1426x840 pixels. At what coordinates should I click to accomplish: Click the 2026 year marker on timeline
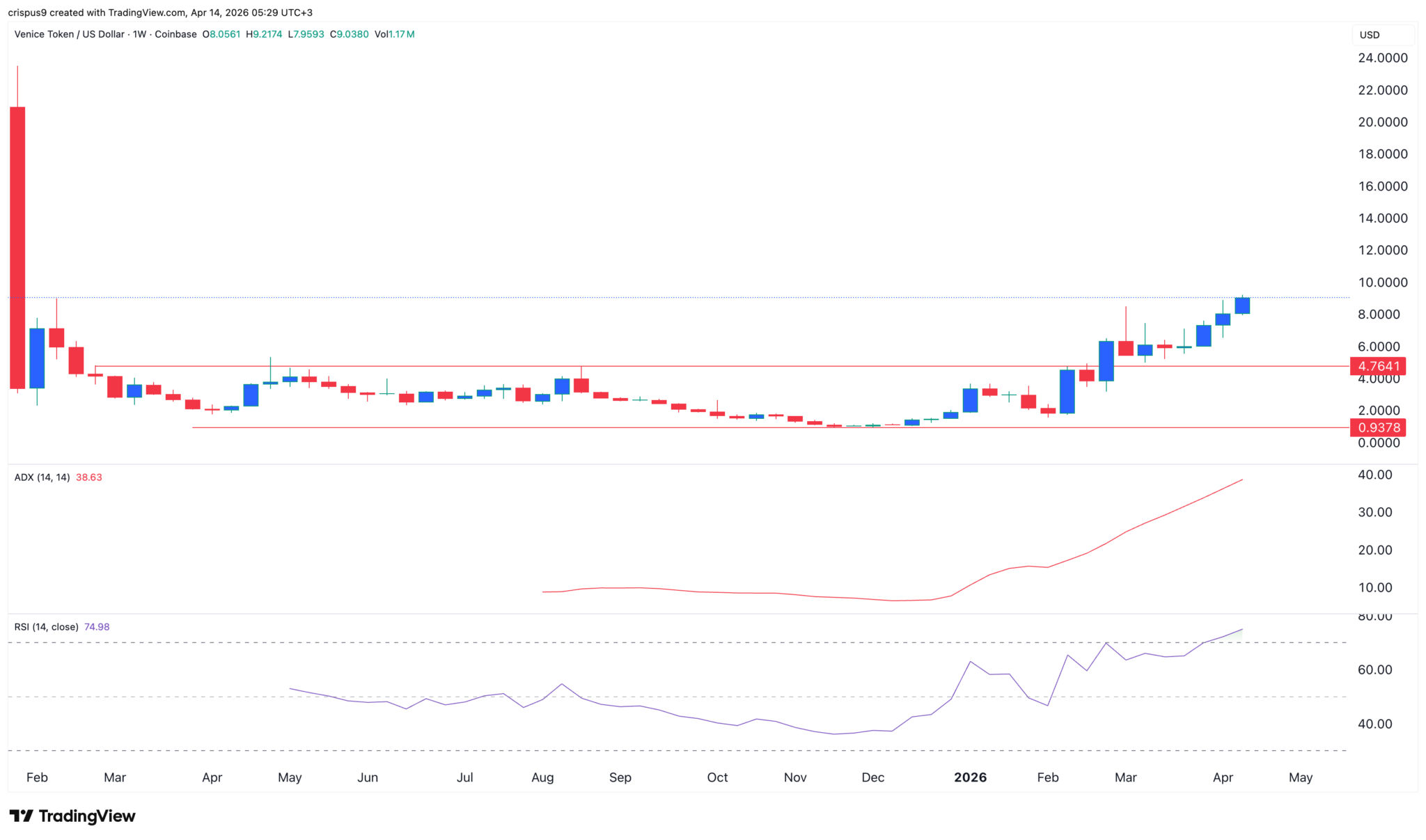[x=970, y=777]
